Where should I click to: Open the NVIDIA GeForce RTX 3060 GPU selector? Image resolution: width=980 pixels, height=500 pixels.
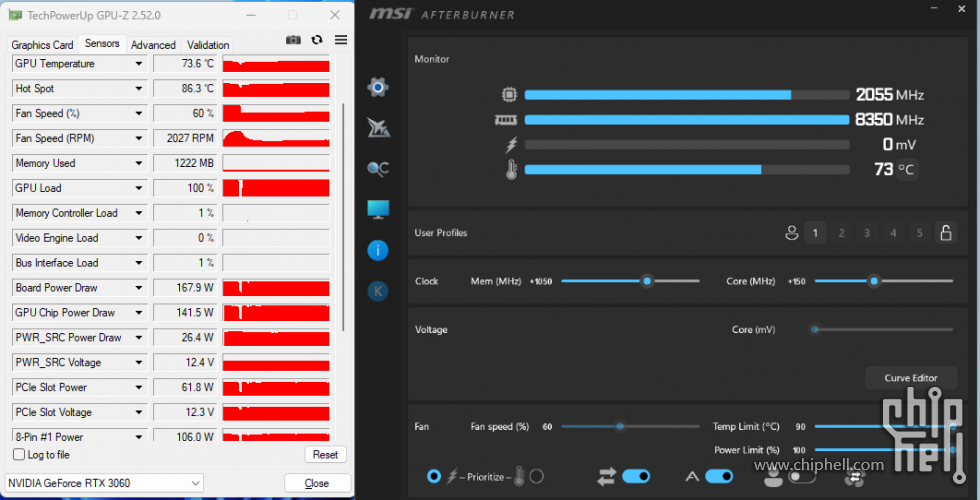coord(104,483)
